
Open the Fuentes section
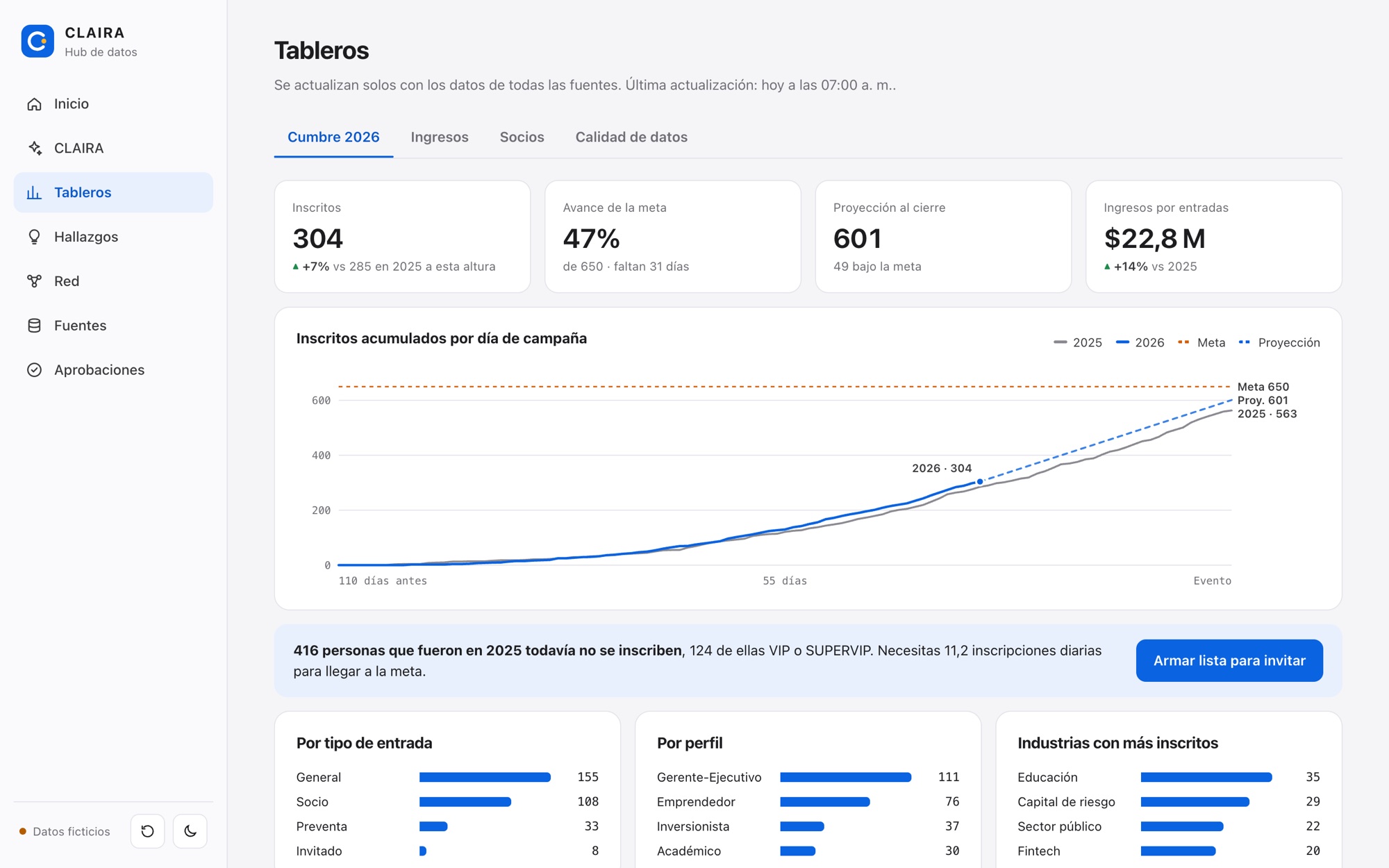[x=113, y=326]
